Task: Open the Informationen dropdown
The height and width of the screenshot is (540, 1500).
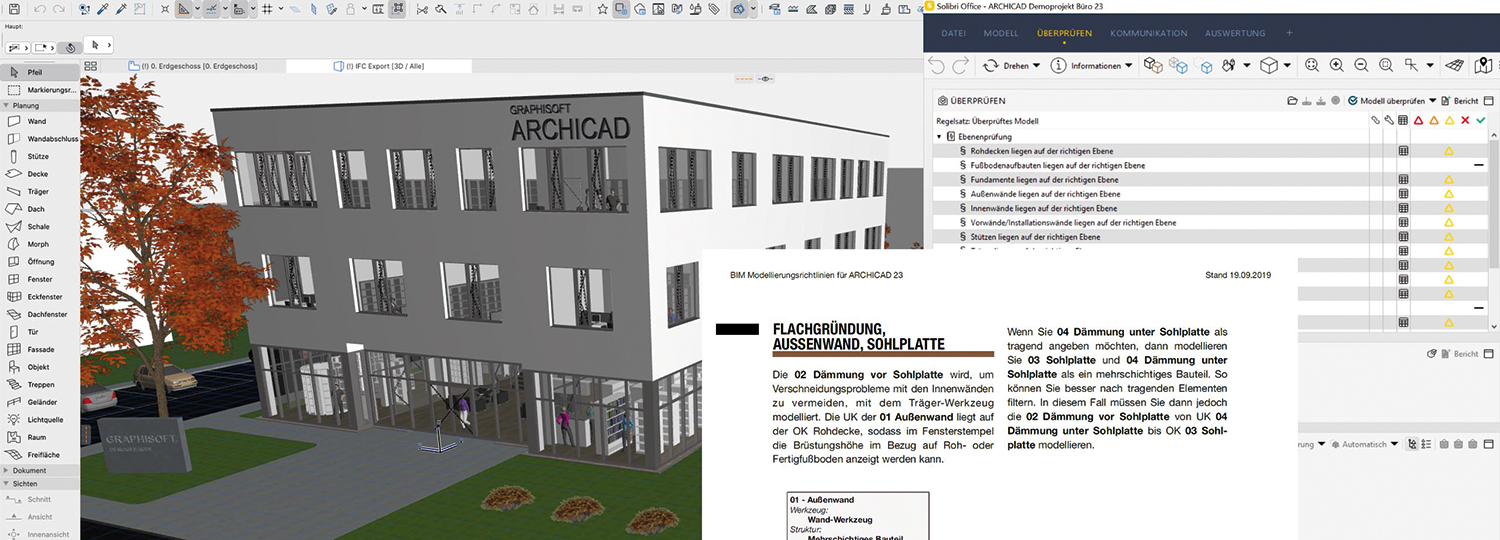Action: pos(1094,65)
